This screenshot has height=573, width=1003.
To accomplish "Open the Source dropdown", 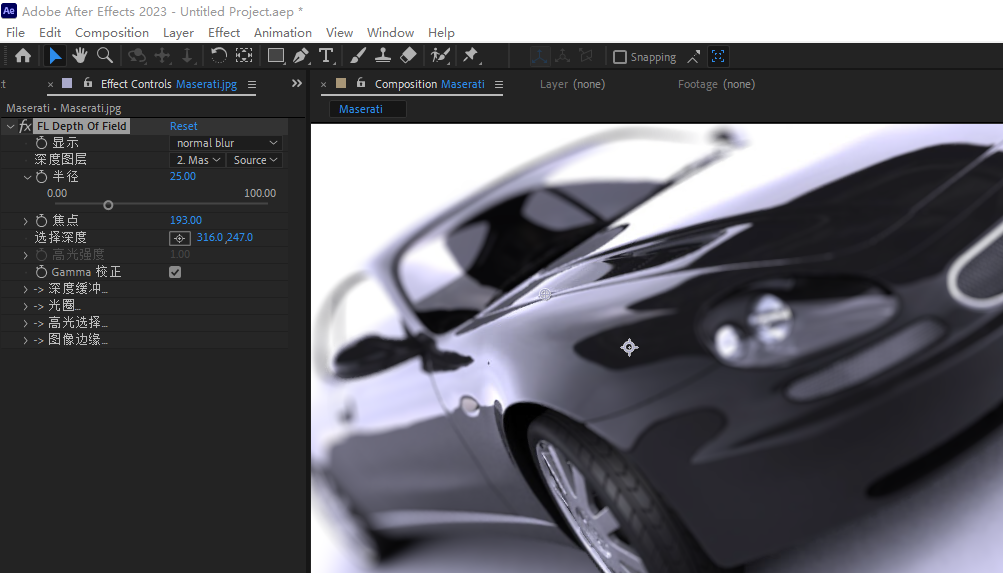I will pyautogui.click(x=255, y=160).
